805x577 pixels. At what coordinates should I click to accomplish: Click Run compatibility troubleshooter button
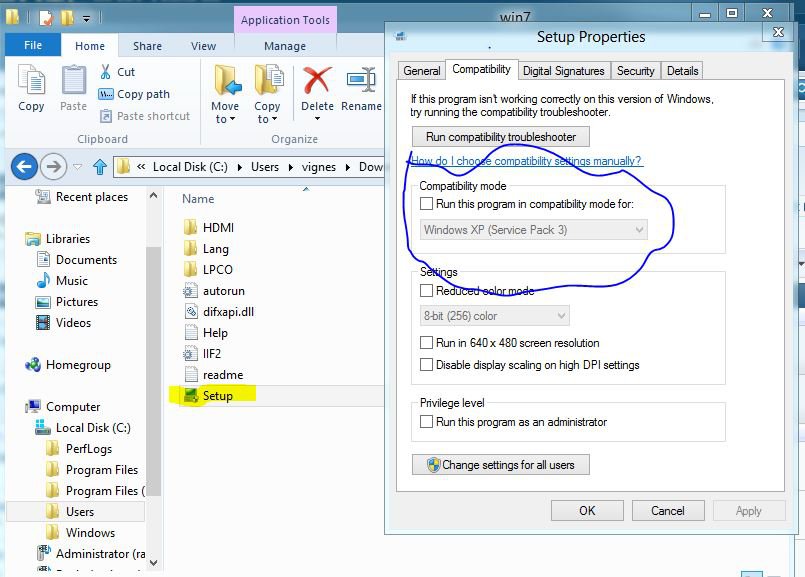pyautogui.click(x=501, y=137)
